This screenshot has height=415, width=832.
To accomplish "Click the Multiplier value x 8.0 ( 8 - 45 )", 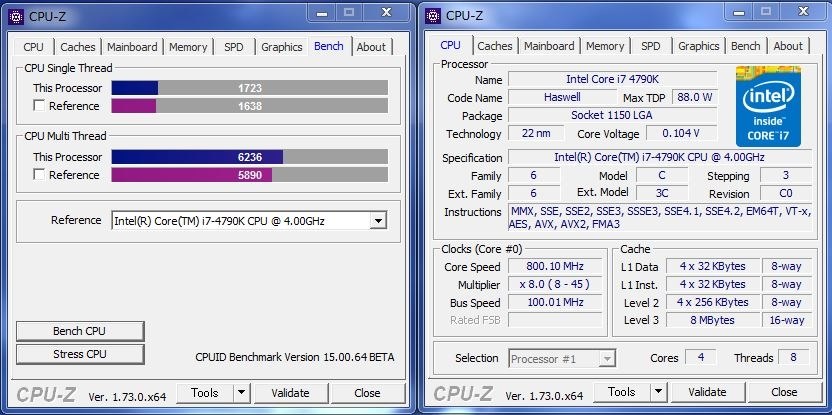I will tap(555, 284).
